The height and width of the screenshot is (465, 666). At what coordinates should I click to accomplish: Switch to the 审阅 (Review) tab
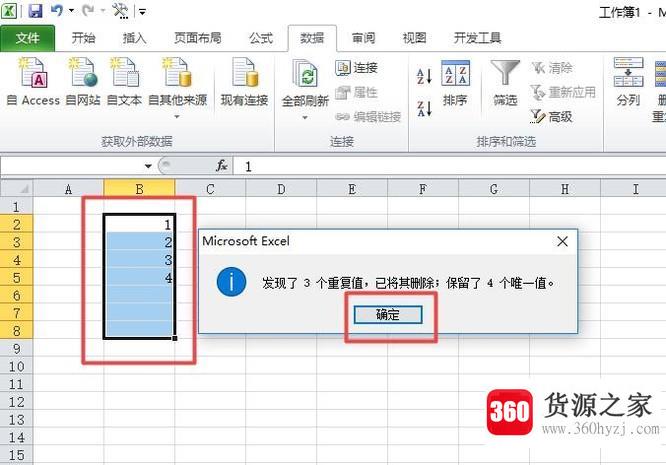(x=364, y=38)
